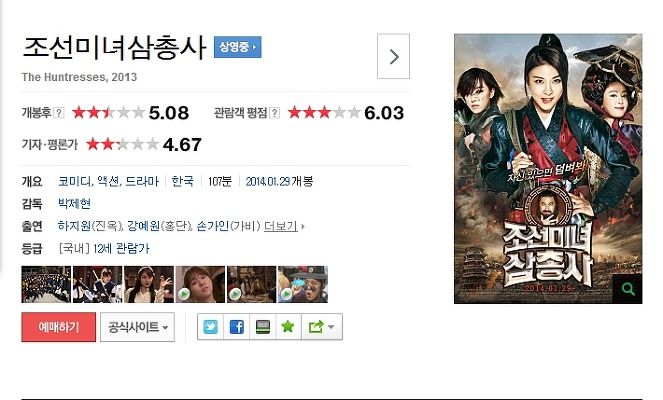Open help icon next to 개봉후
663x400 pixels.
pos(59,113)
